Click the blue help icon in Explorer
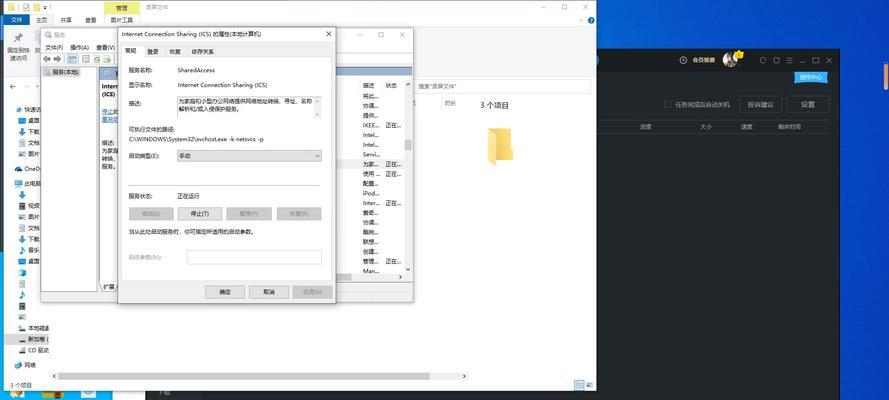Viewport: 889px width, 400px height. click(x=591, y=20)
